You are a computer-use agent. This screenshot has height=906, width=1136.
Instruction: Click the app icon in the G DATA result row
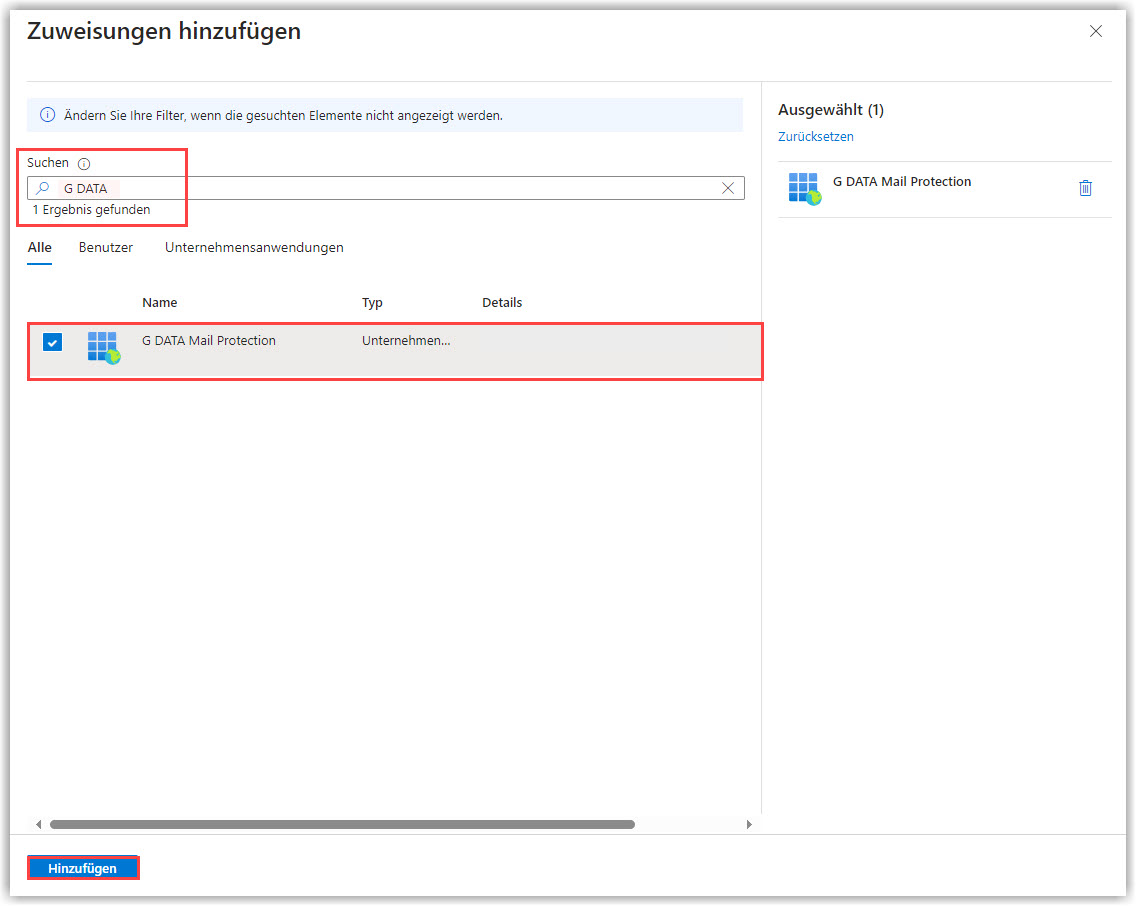tap(104, 348)
